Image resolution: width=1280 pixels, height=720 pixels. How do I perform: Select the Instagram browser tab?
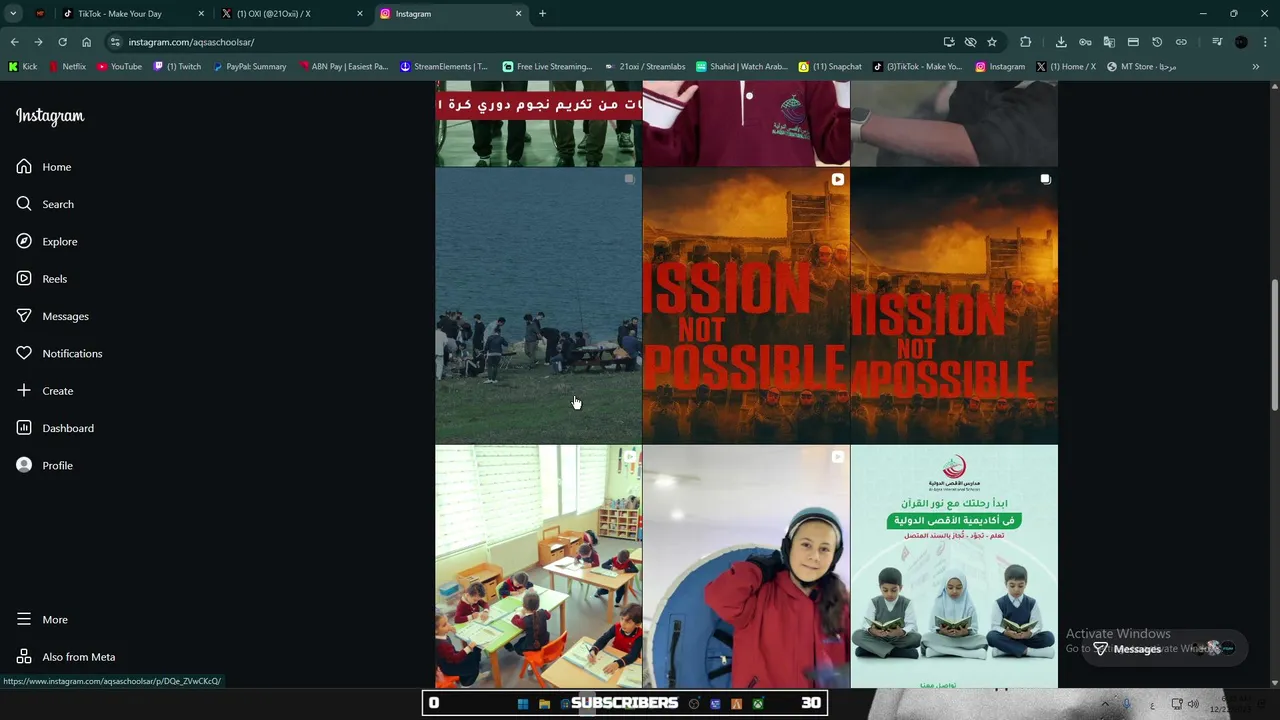point(450,14)
